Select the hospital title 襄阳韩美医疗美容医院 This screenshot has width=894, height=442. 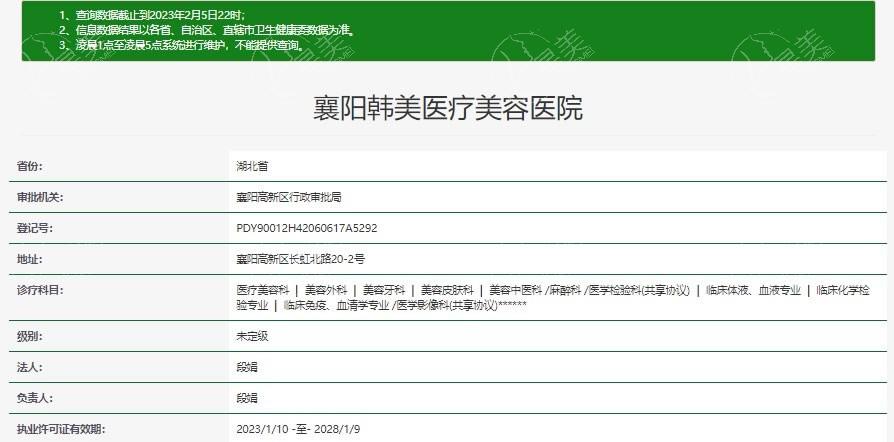coord(448,108)
